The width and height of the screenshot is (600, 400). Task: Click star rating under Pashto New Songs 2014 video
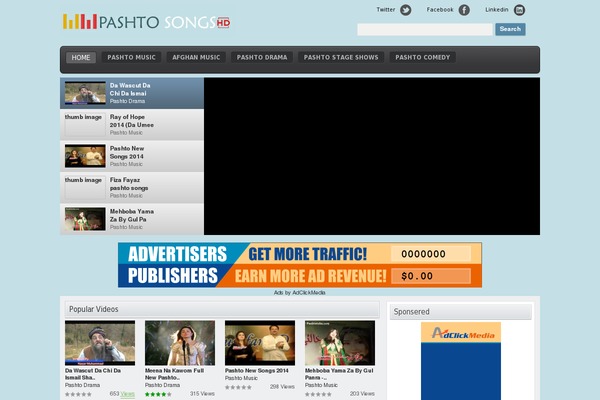tap(238, 387)
